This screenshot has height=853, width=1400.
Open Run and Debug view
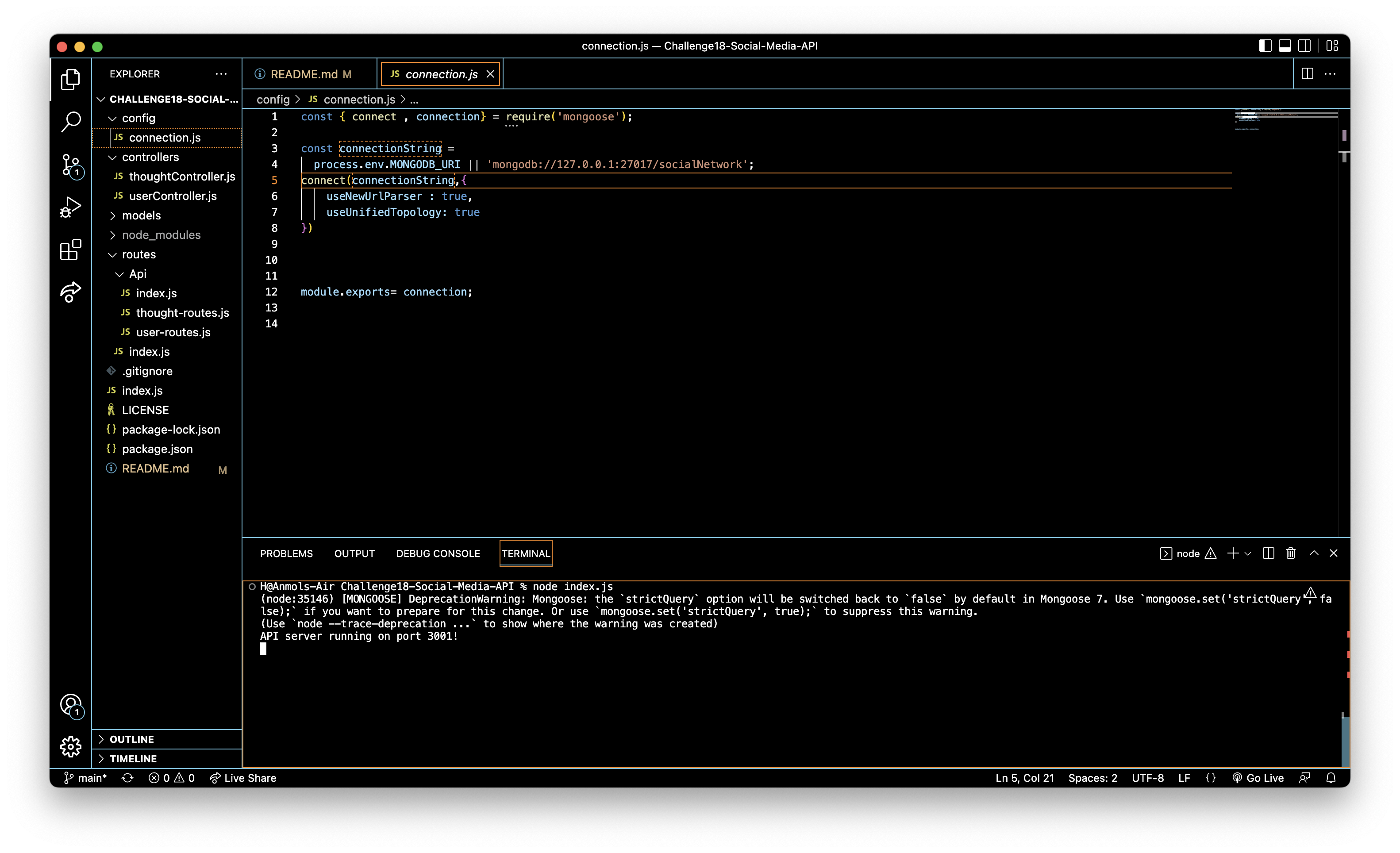(x=70, y=207)
